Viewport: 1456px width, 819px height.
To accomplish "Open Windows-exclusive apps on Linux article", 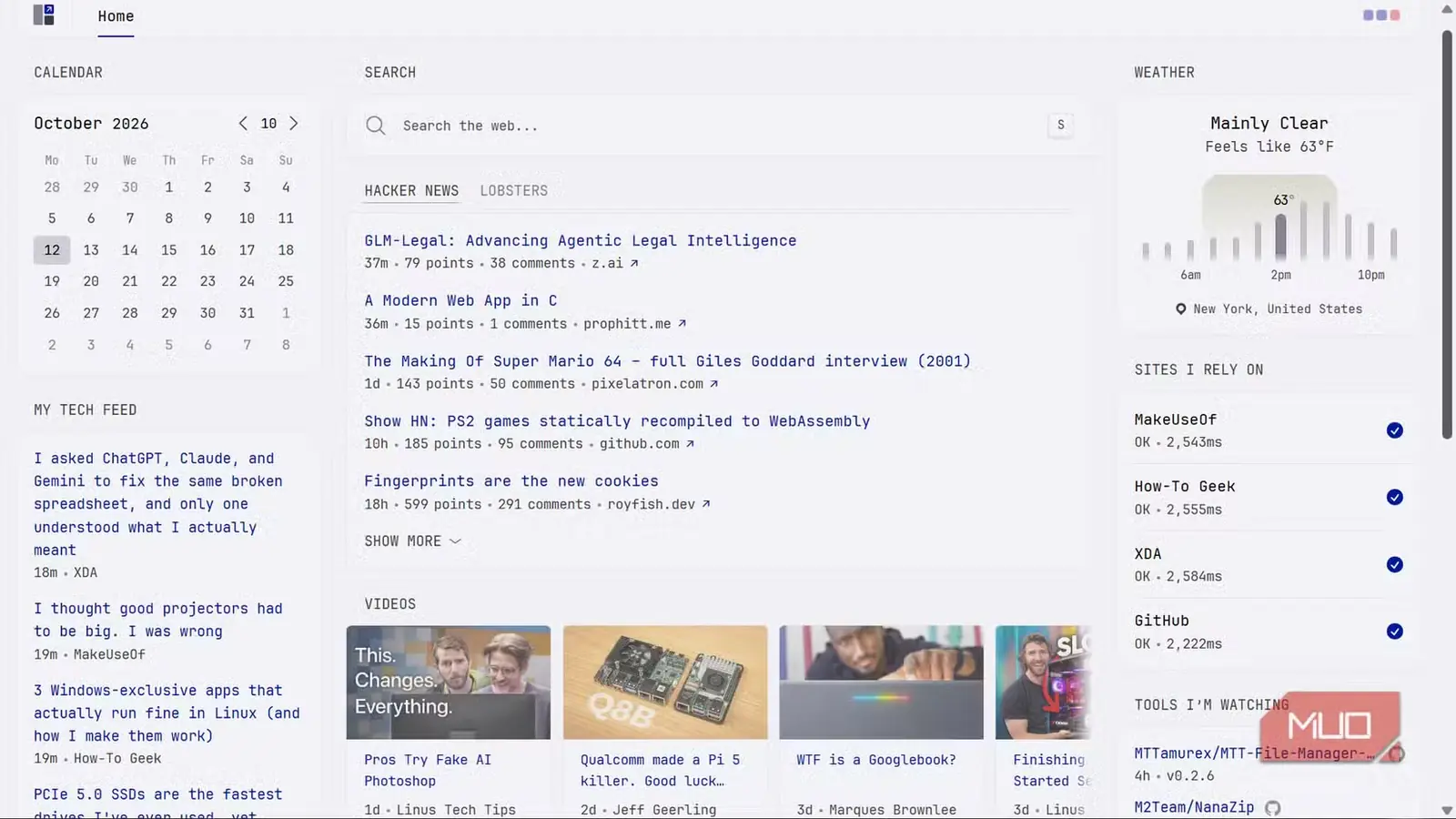I will pyautogui.click(x=167, y=713).
